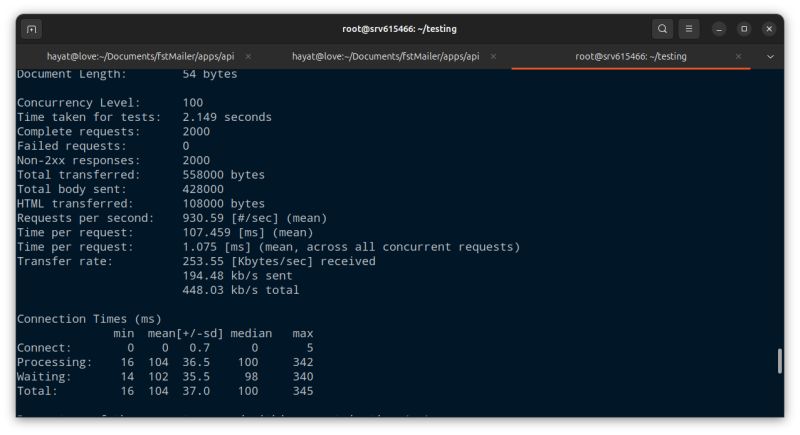Switch to the first hayat@love apps/api tab

click(x=139, y=57)
